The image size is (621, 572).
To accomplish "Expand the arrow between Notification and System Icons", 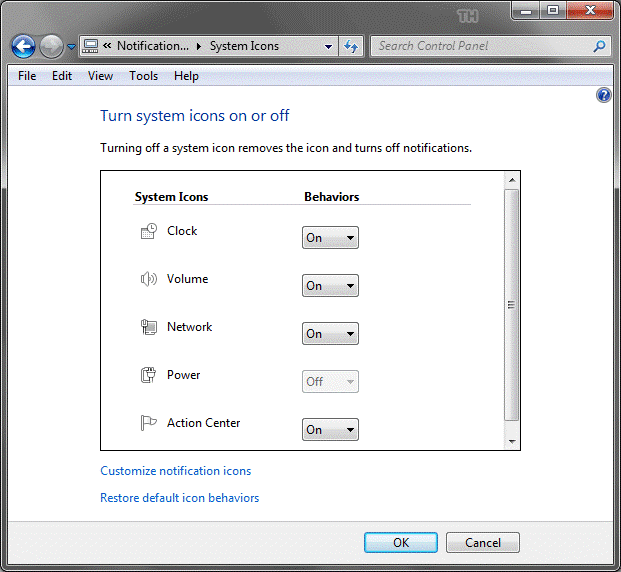I will pos(199,46).
